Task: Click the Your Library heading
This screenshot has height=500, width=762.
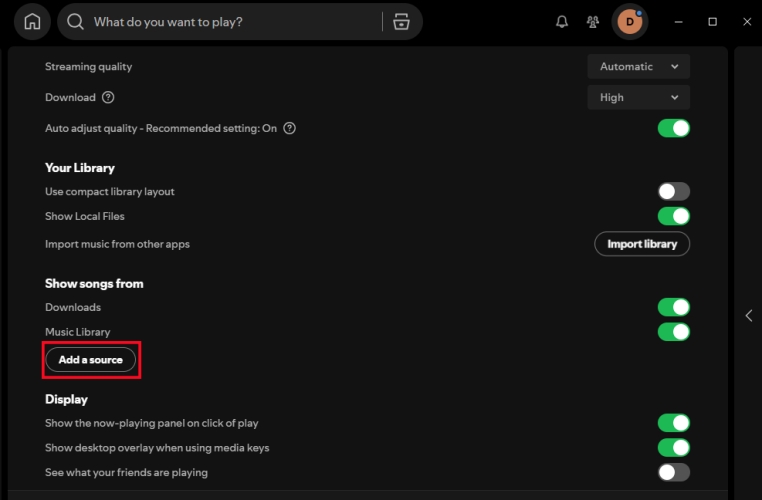Action: pos(80,168)
